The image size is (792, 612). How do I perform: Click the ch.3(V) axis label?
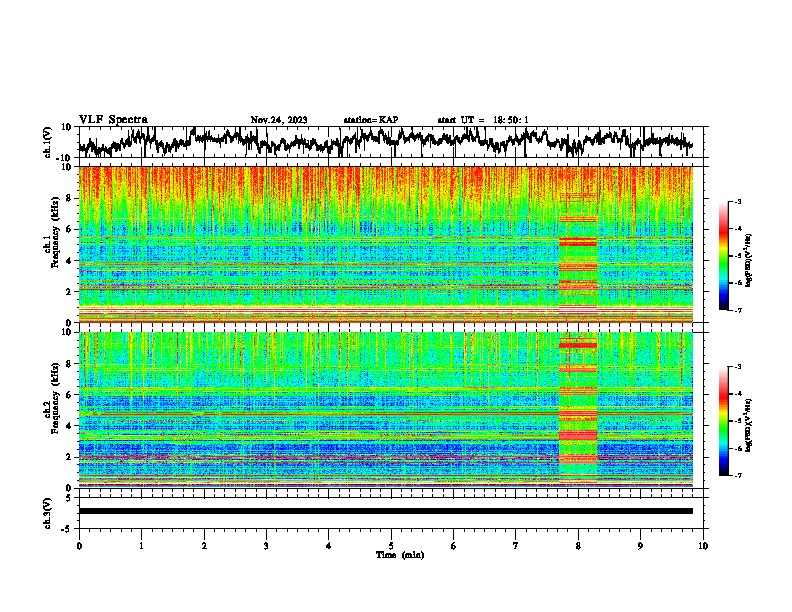click(x=48, y=513)
